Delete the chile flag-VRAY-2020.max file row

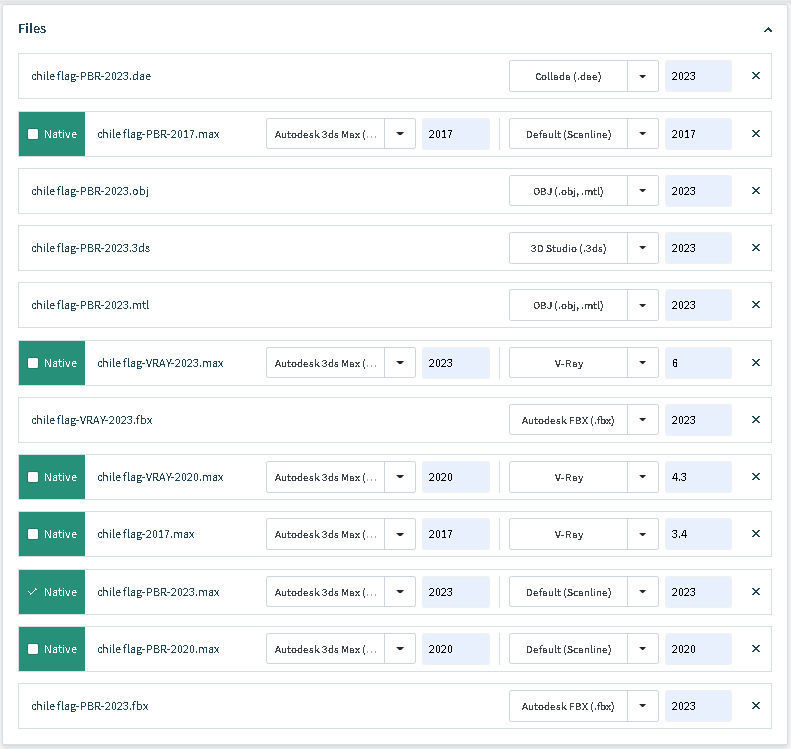(755, 477)
